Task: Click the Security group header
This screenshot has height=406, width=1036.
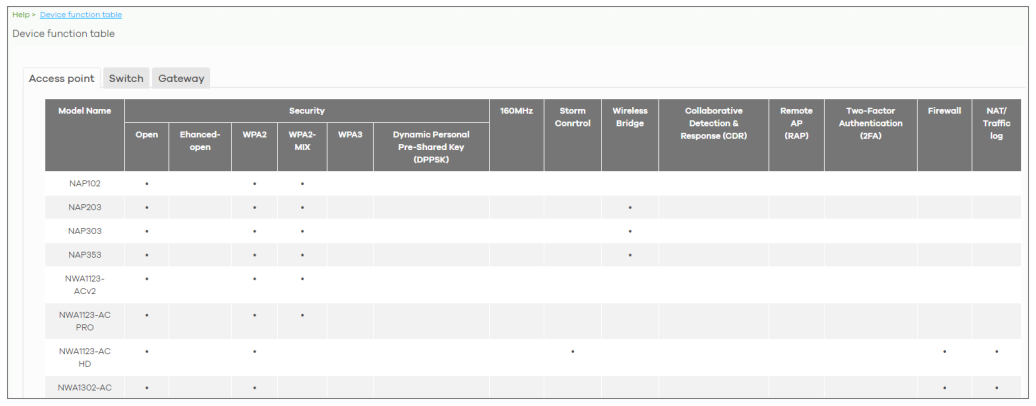Action: tap(306, 110)
